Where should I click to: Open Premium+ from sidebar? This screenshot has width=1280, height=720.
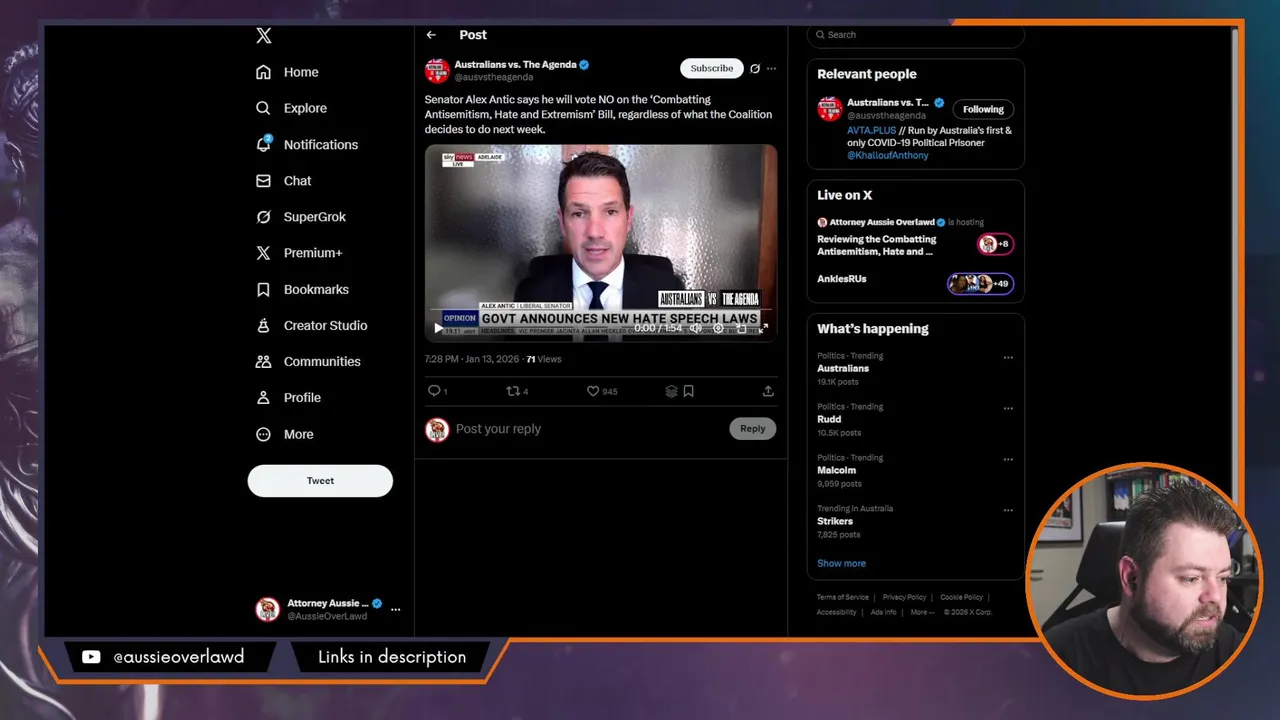299,253
